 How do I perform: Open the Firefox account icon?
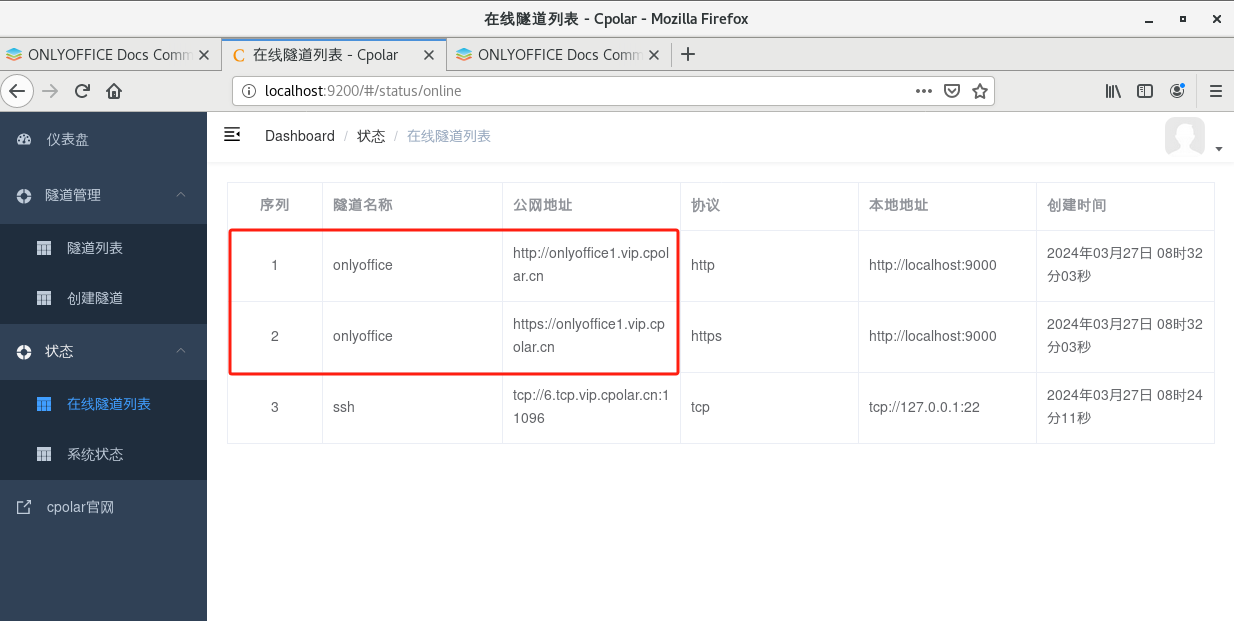(1177, 91)
